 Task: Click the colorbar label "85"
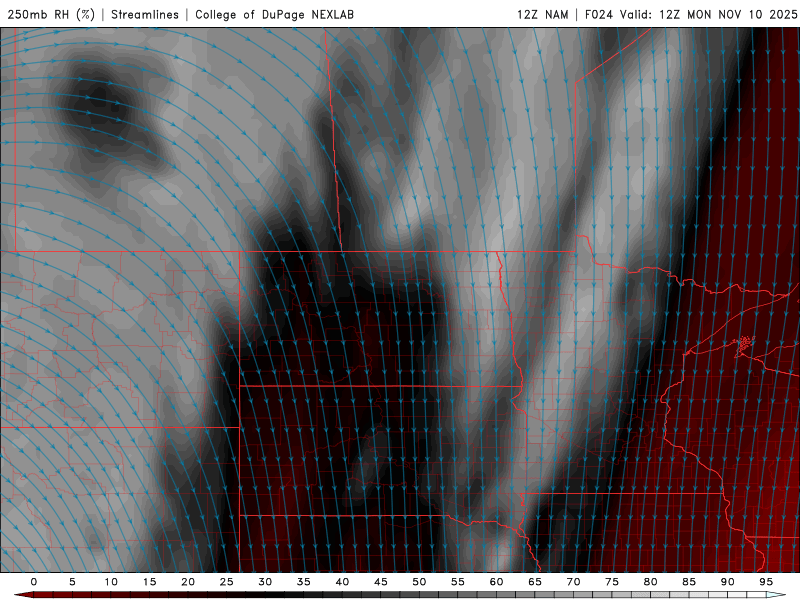coord(689,582)
